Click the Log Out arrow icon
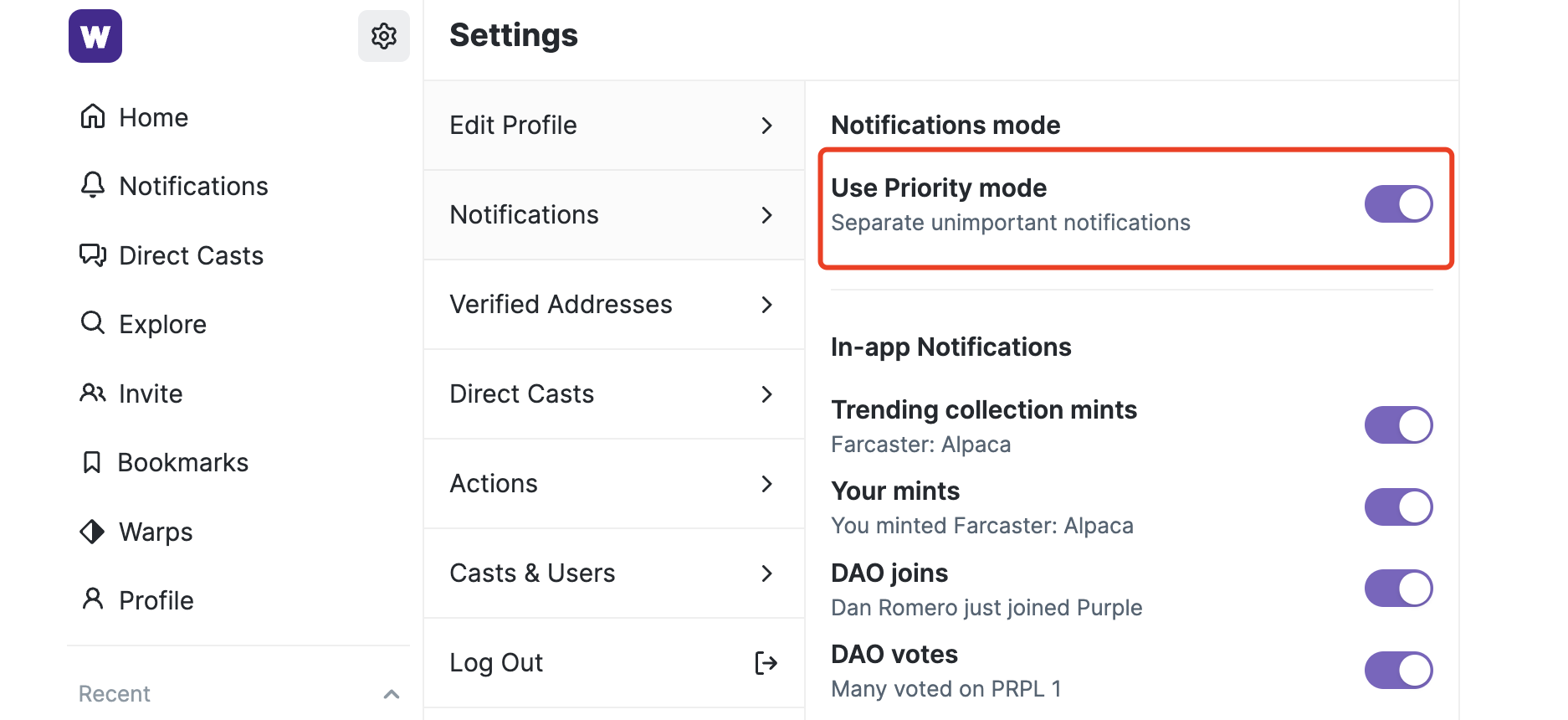Image resolution: width=1568 pixels, height=720 pixels. tap(766, 663)
